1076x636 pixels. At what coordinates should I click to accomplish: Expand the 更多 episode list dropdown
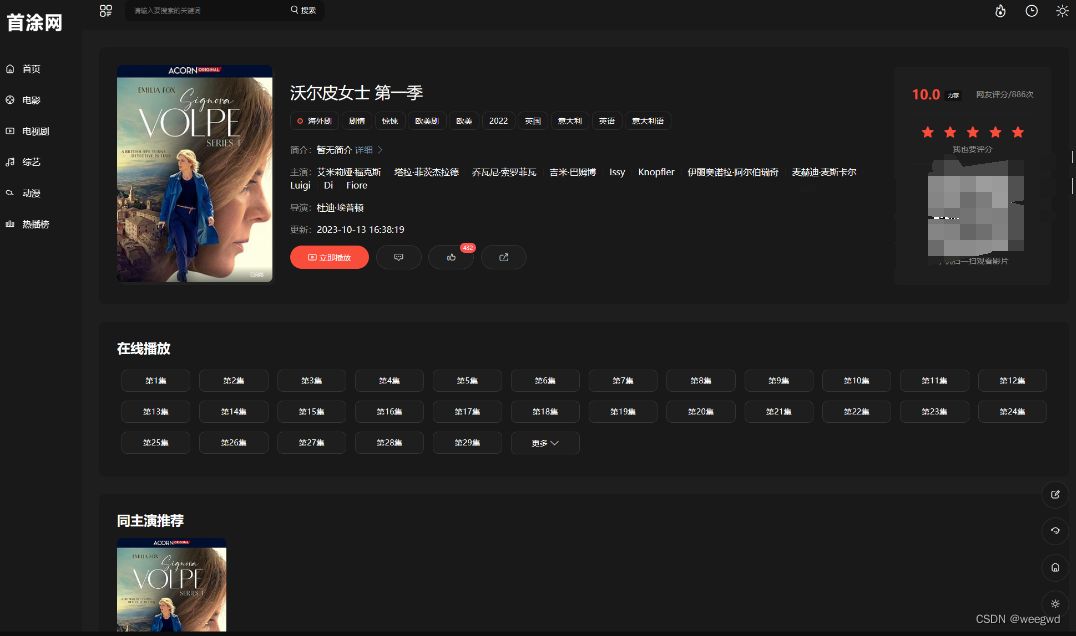coord(545,442)
